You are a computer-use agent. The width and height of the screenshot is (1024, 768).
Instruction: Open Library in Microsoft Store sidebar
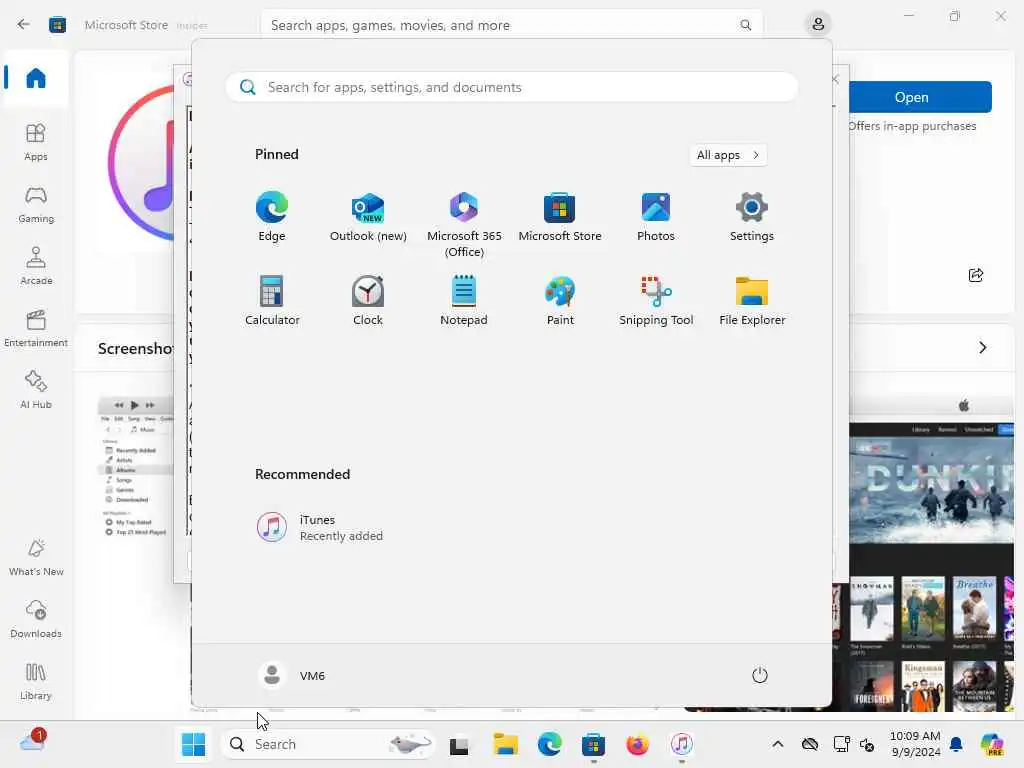(x=36, y=681)
